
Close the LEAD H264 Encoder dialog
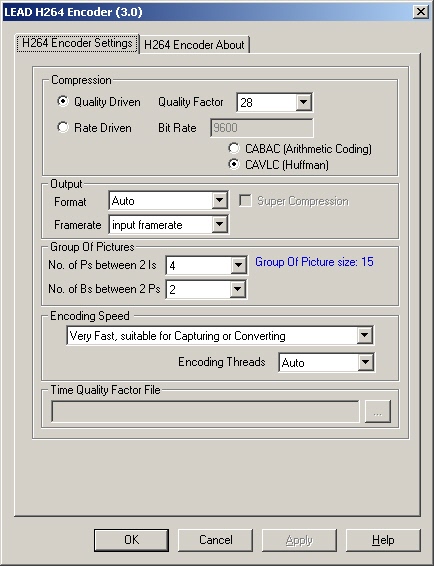pos(421,12)
